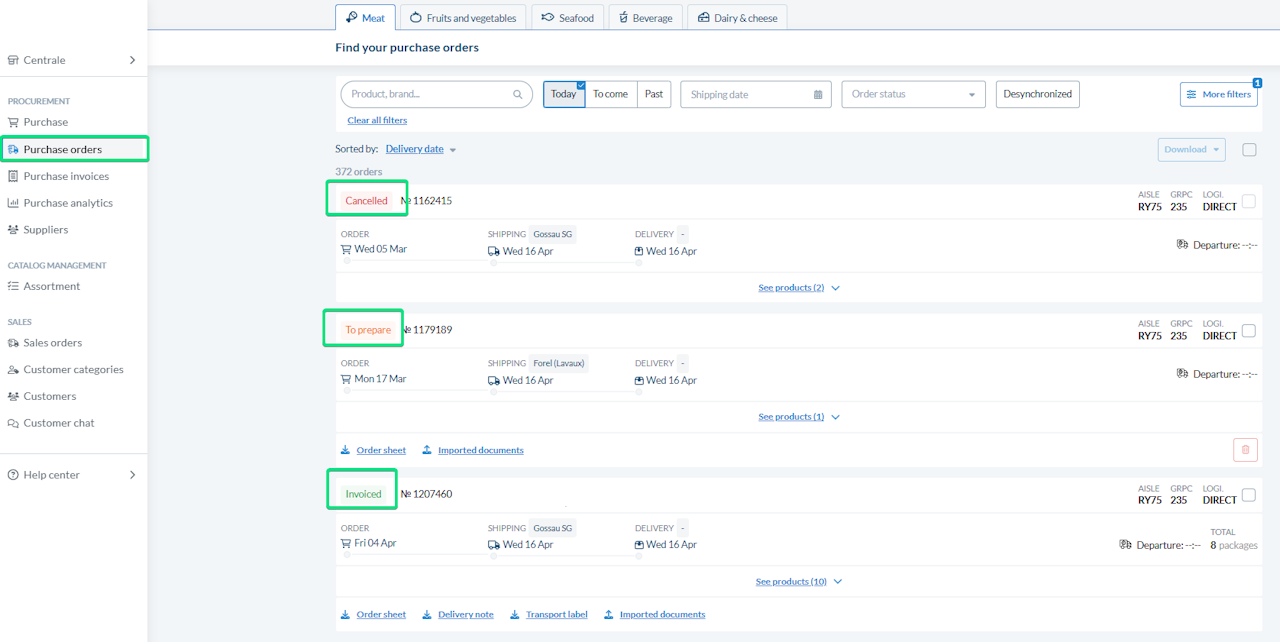The image size is (1280, 642).
Task: Click 8 packages total on order 1207460
Action: 1234,546
